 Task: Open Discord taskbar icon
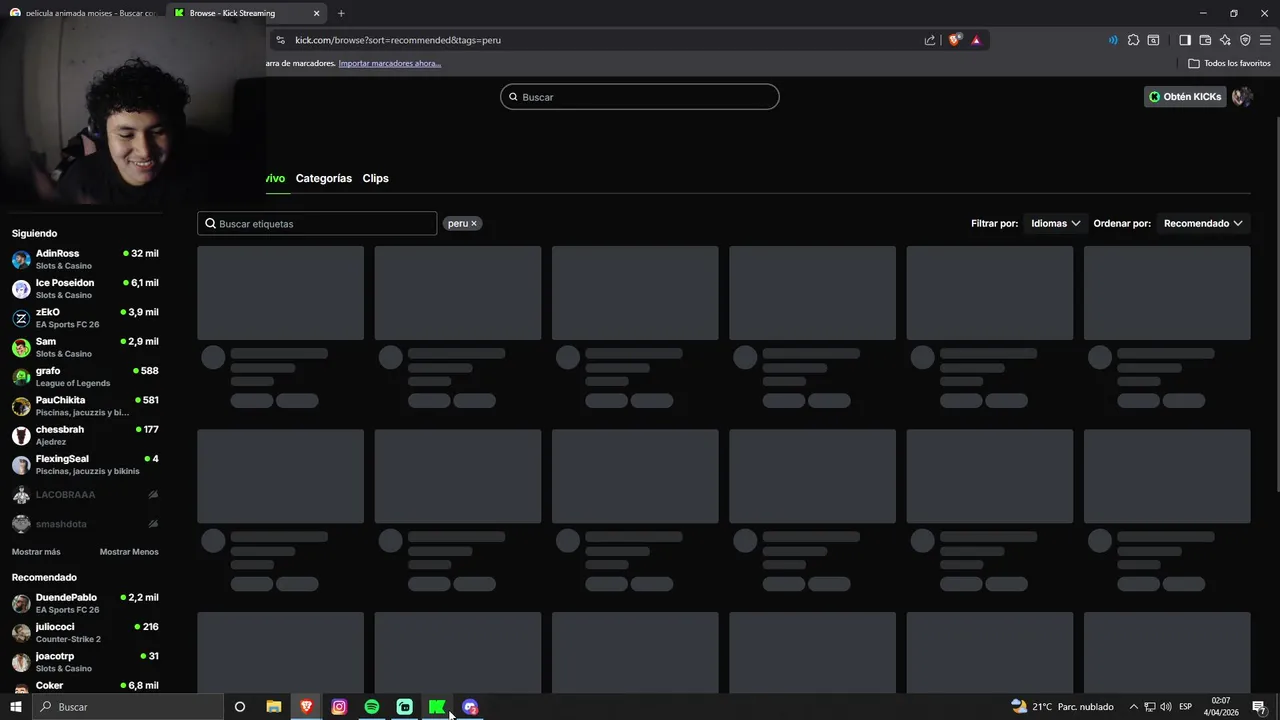(470, 707)
